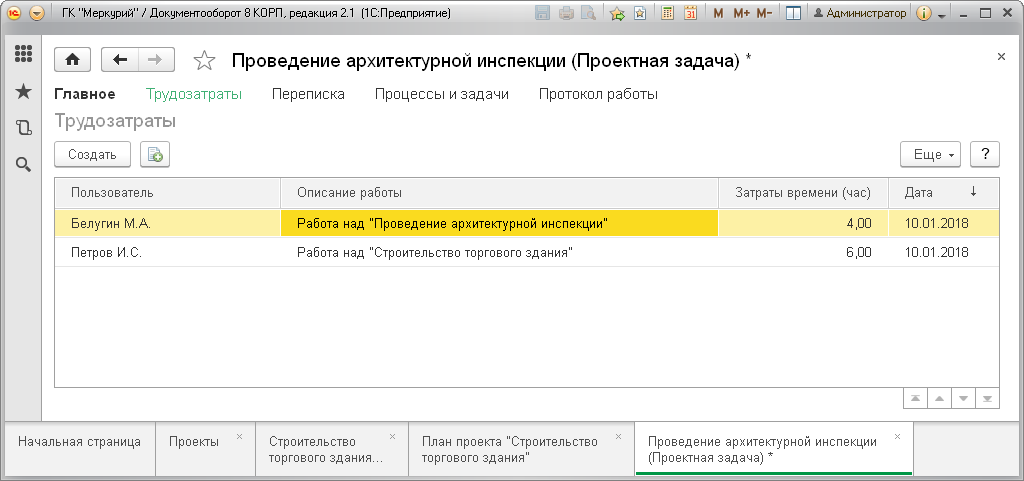Select 'Работа над "Проведение архитектурной инспекции"' cell

pyautogui.click(x=499, y=223)
